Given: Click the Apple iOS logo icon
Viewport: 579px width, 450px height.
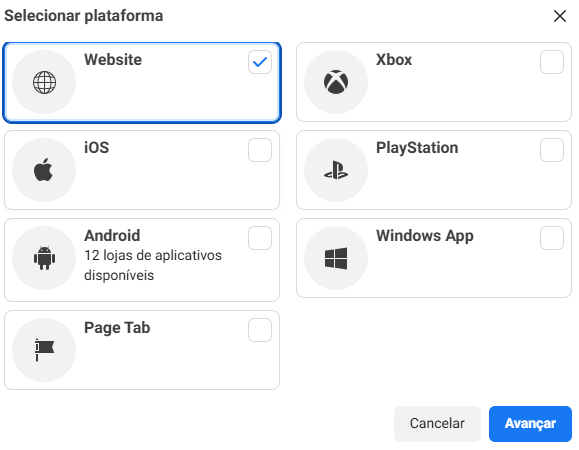Looking at the screenshot, I should (x=44, y=170).
